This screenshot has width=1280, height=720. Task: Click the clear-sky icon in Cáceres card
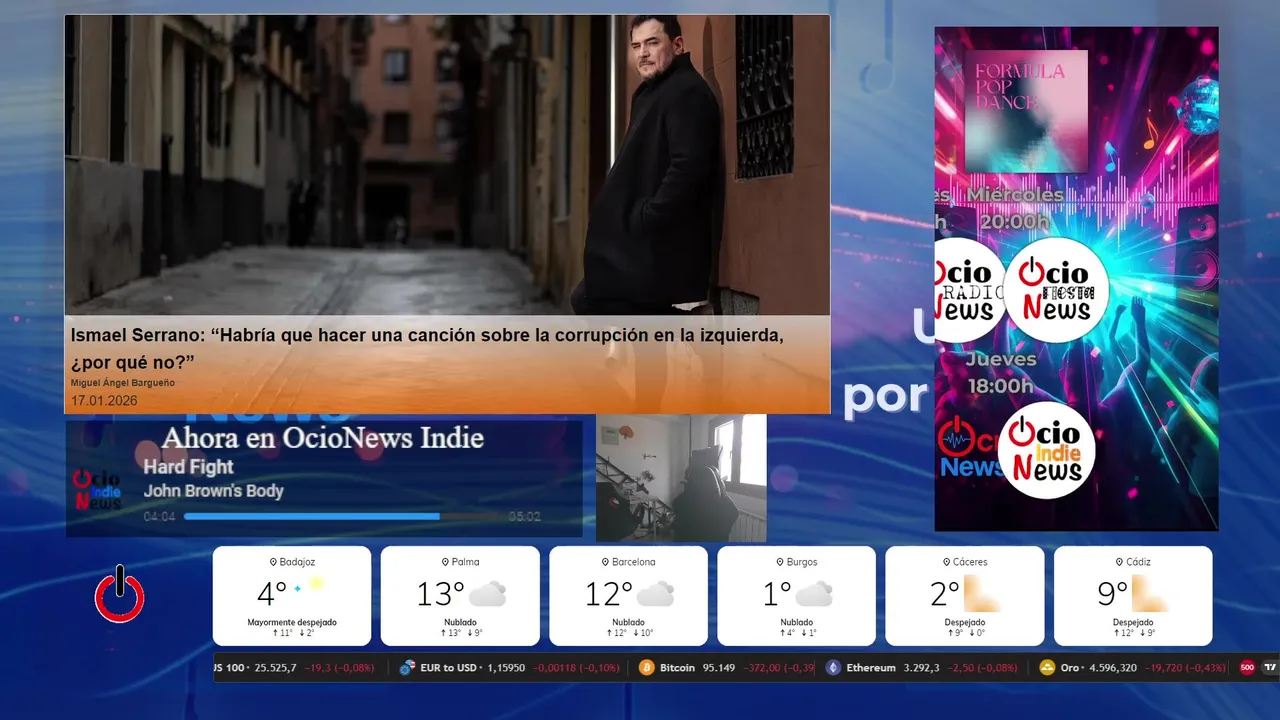(982, 594)
